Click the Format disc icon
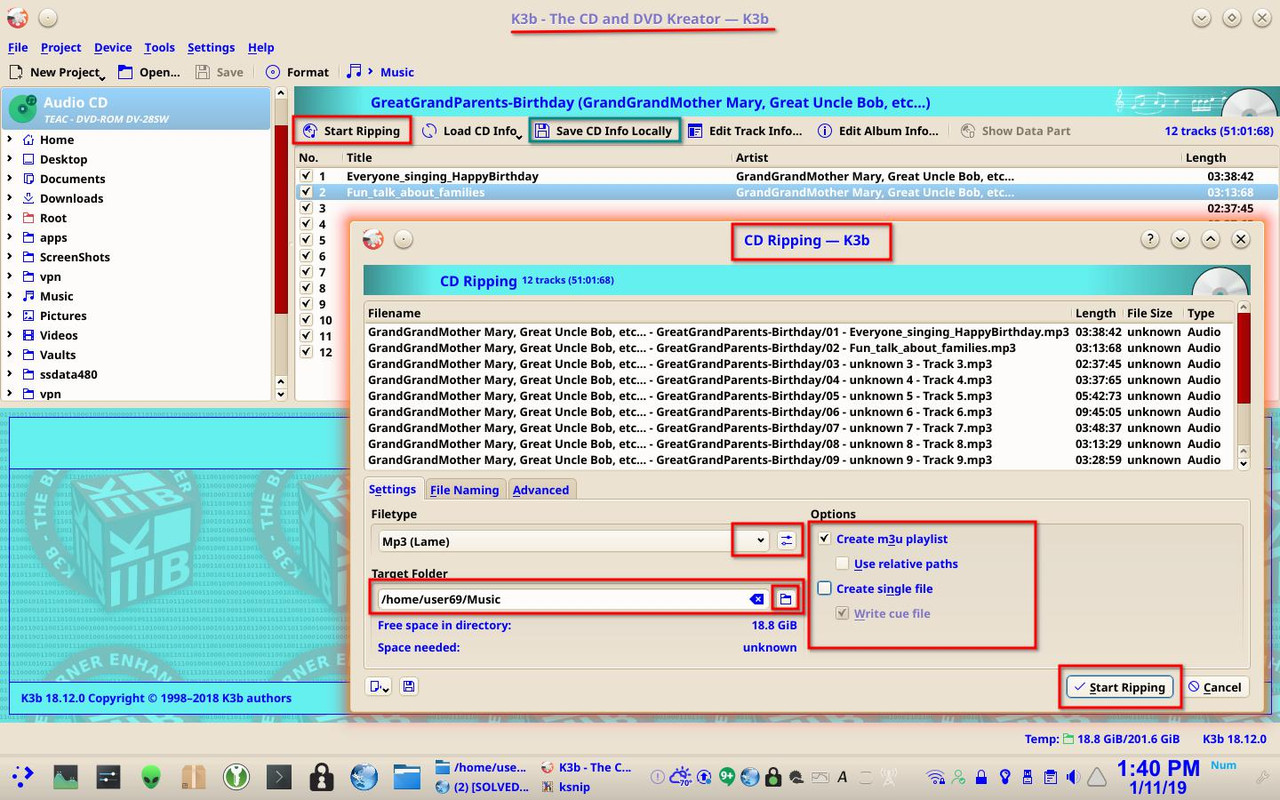Image resolution: width=1280 pixels, height=800 pixels. click(273, 72)
